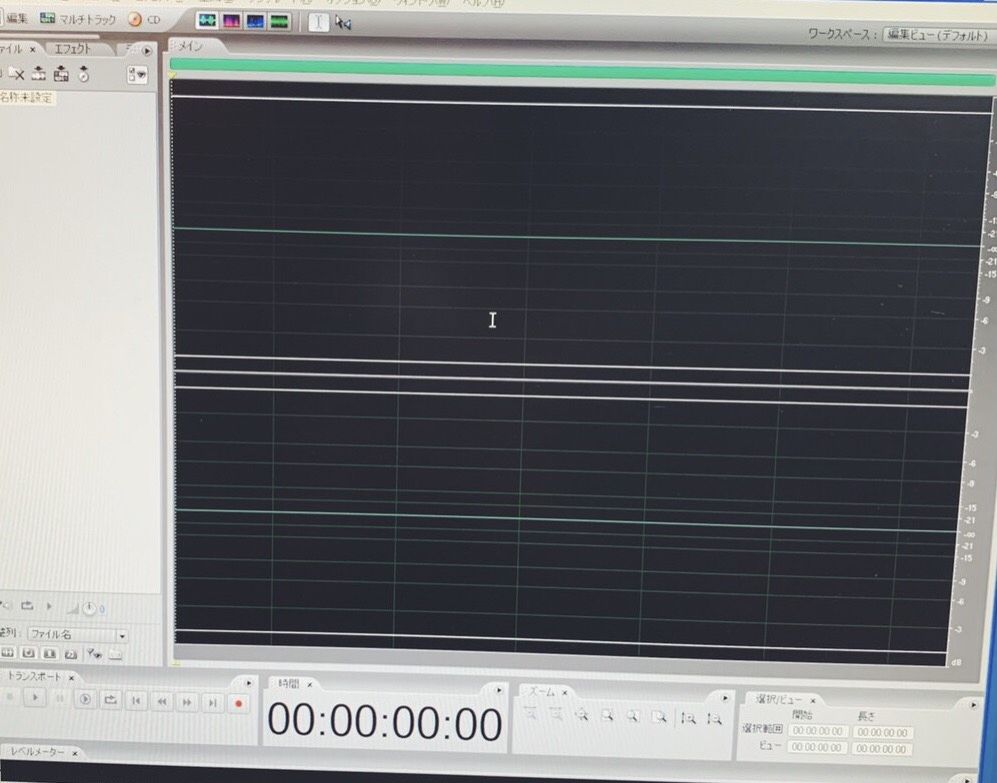Close the ズーム panel tab
997x783 pixels.
click(x=563, y=692)
